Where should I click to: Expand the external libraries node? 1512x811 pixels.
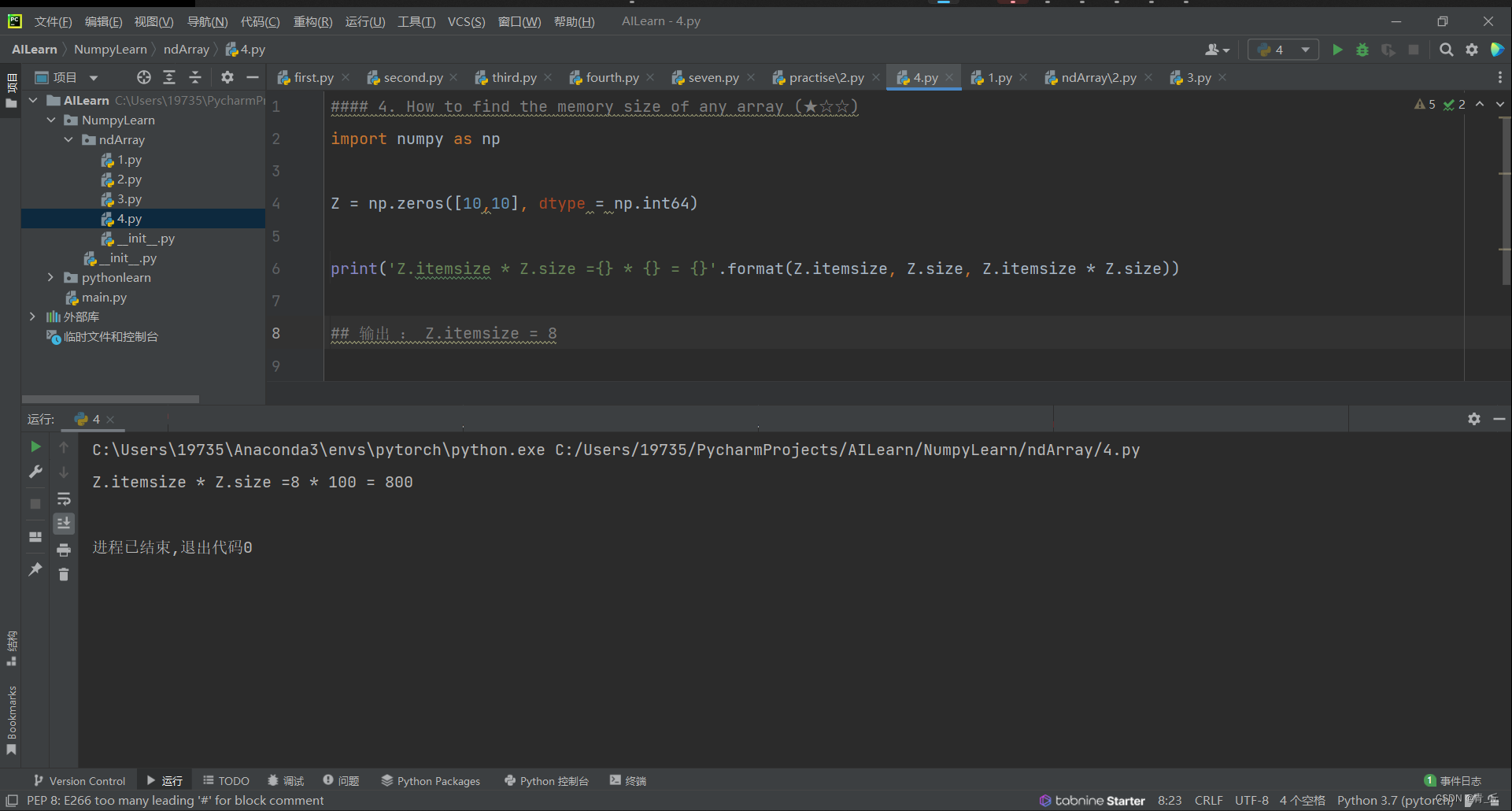33,317
